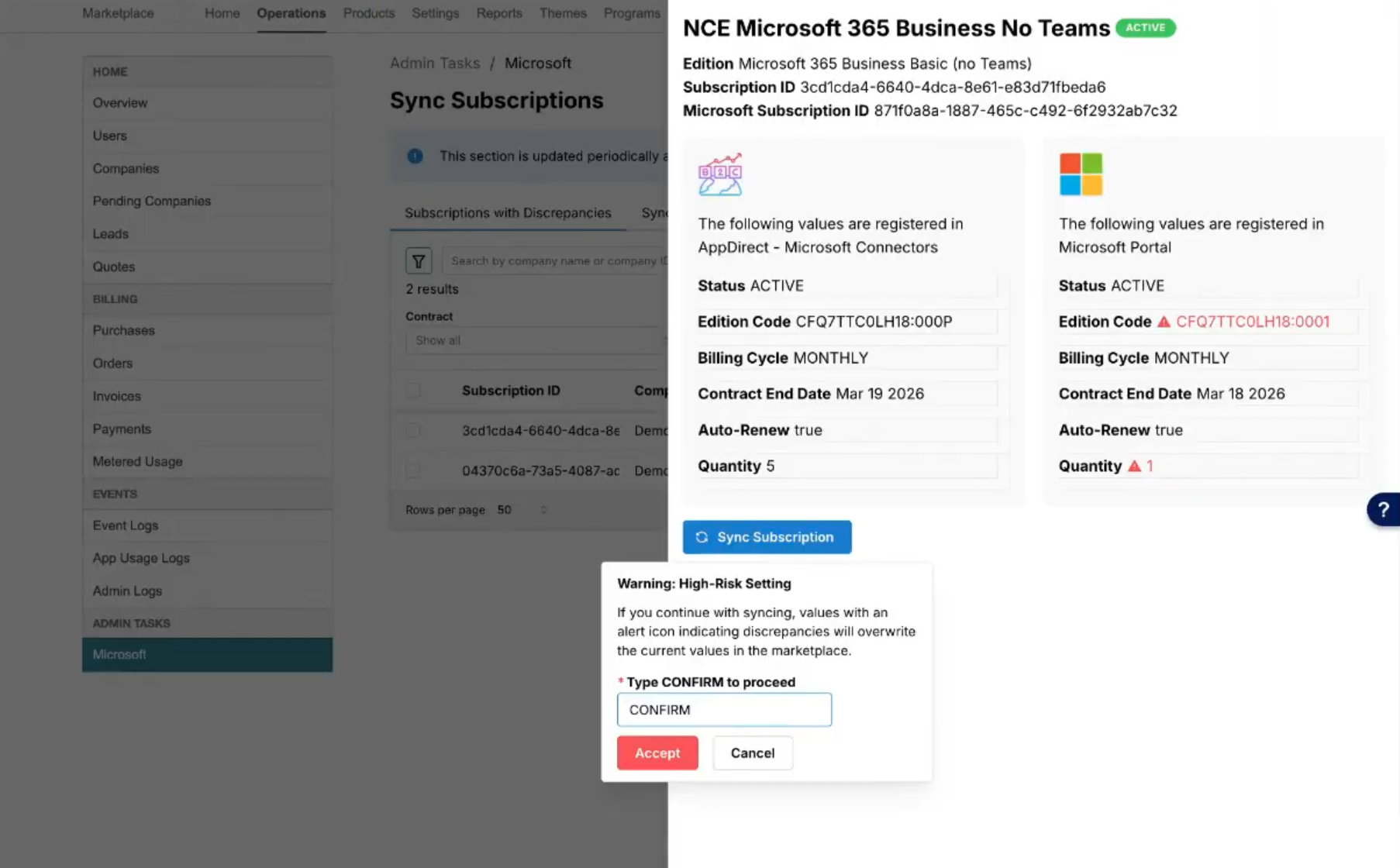Open Admin Logs in the sidebar
This screenshot has width=1400, height=868.
coord(207,591)
